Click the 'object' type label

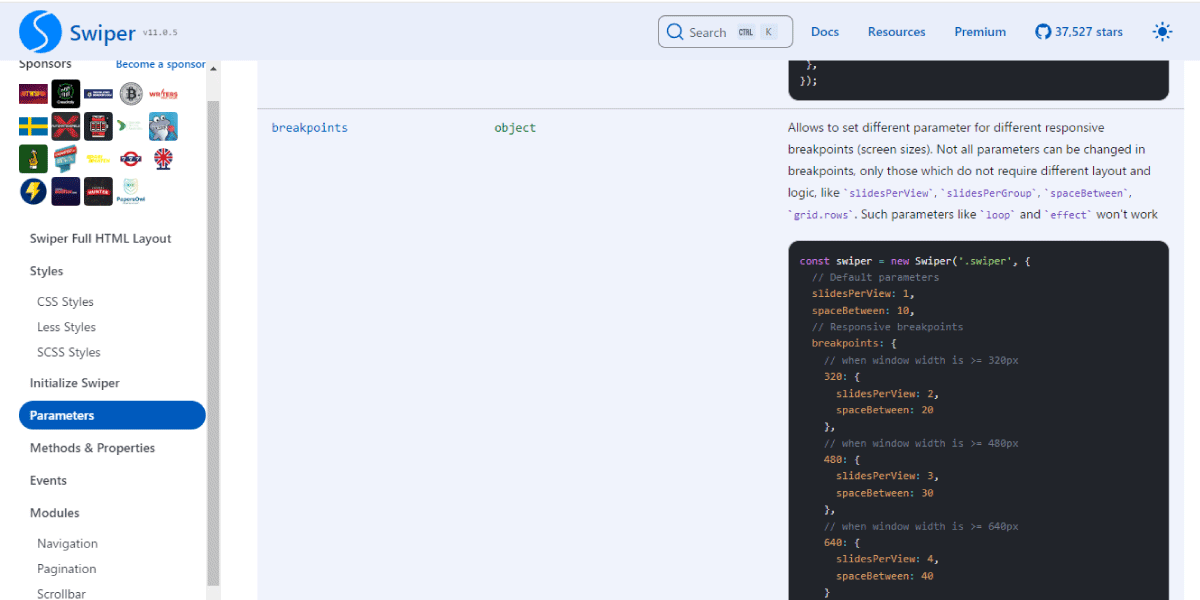tap(515, 128)
